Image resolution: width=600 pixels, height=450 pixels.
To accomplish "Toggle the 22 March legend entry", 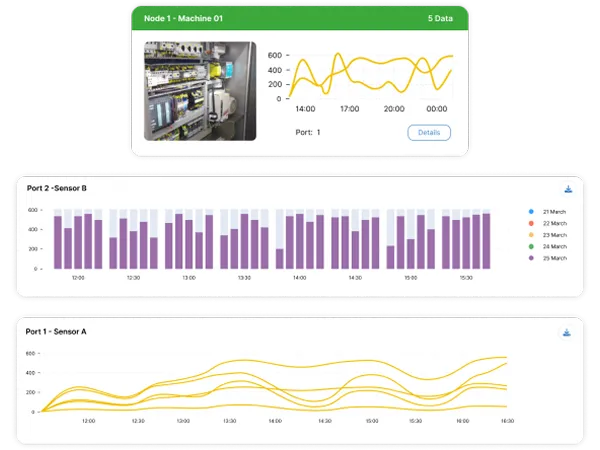I will pyautogui.click(x=548, y=223).
